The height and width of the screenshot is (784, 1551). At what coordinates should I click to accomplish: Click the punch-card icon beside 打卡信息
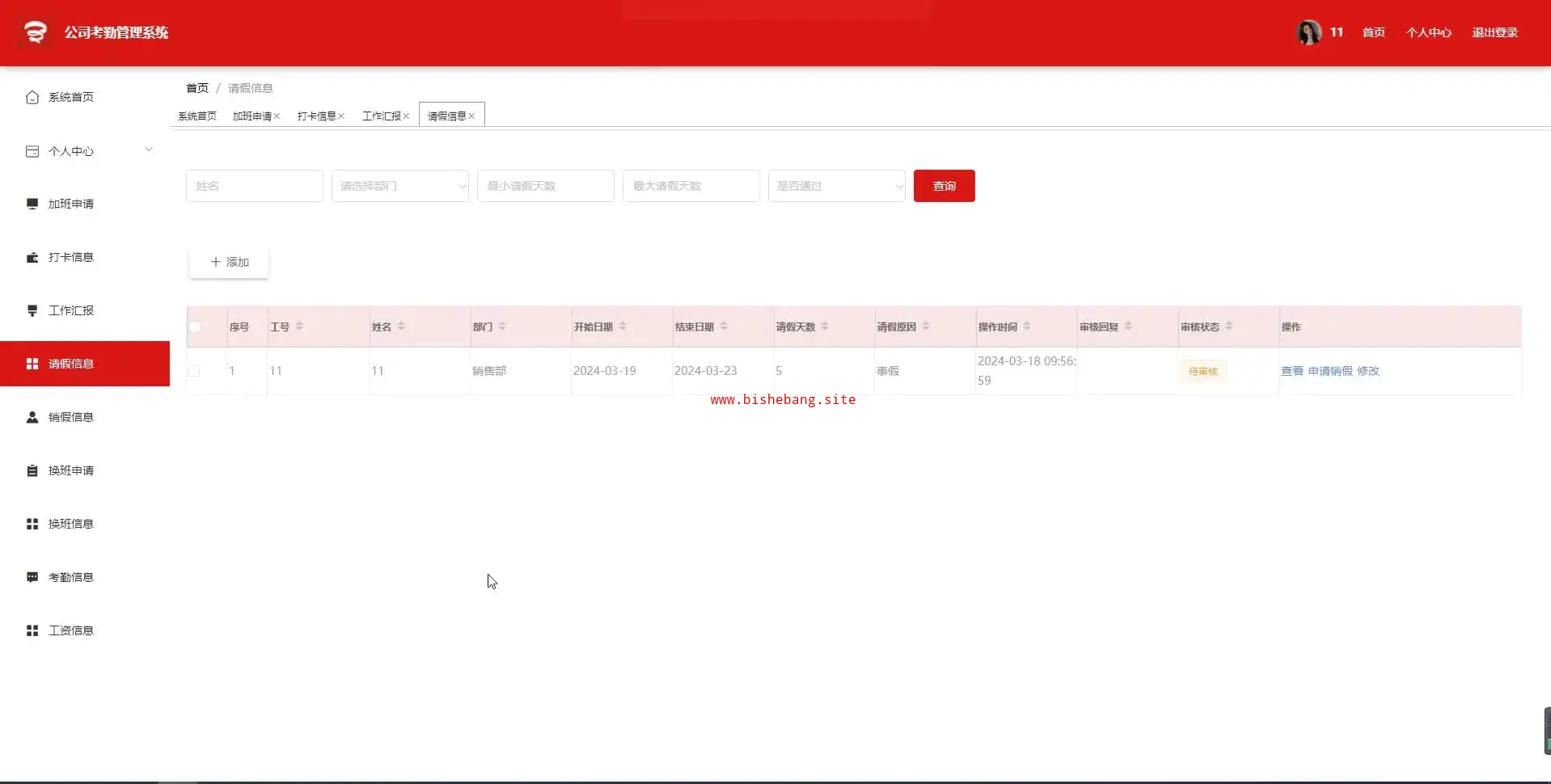(x=32, y=257)
